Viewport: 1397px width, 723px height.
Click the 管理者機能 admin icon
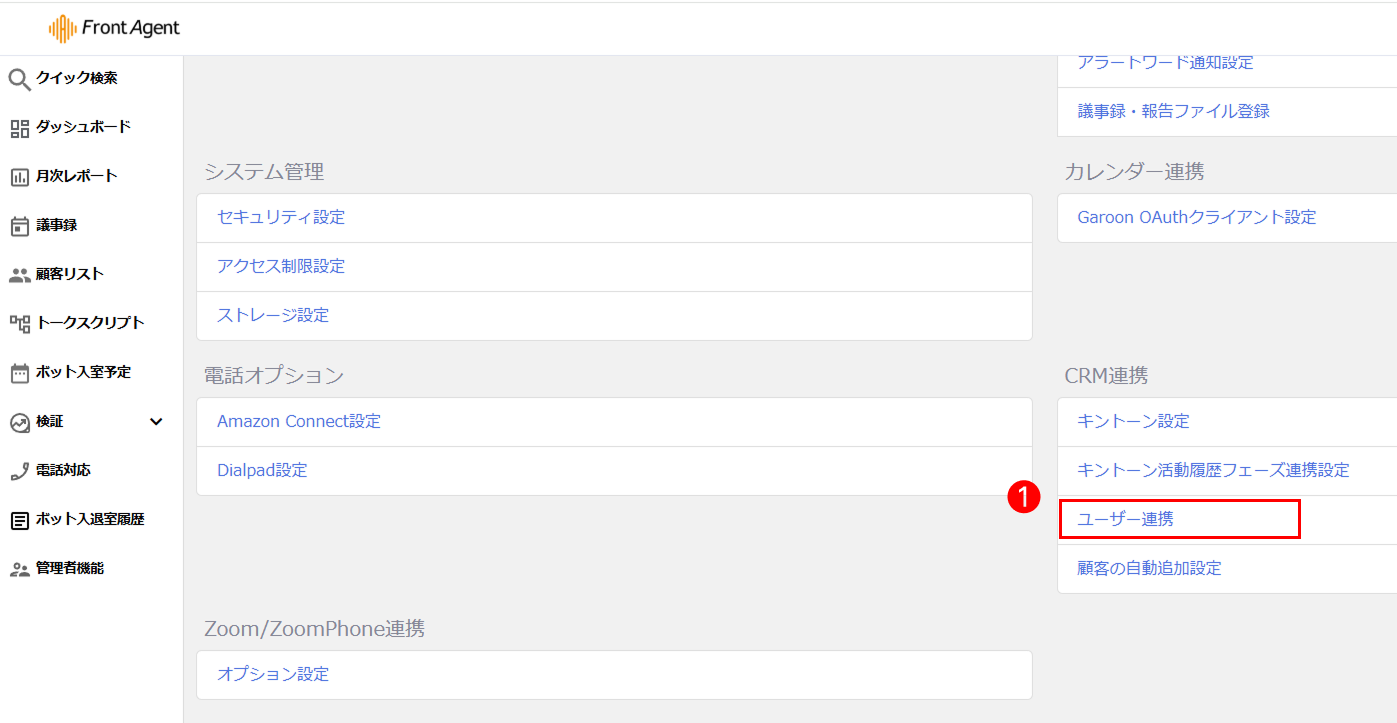coord(20,569)
